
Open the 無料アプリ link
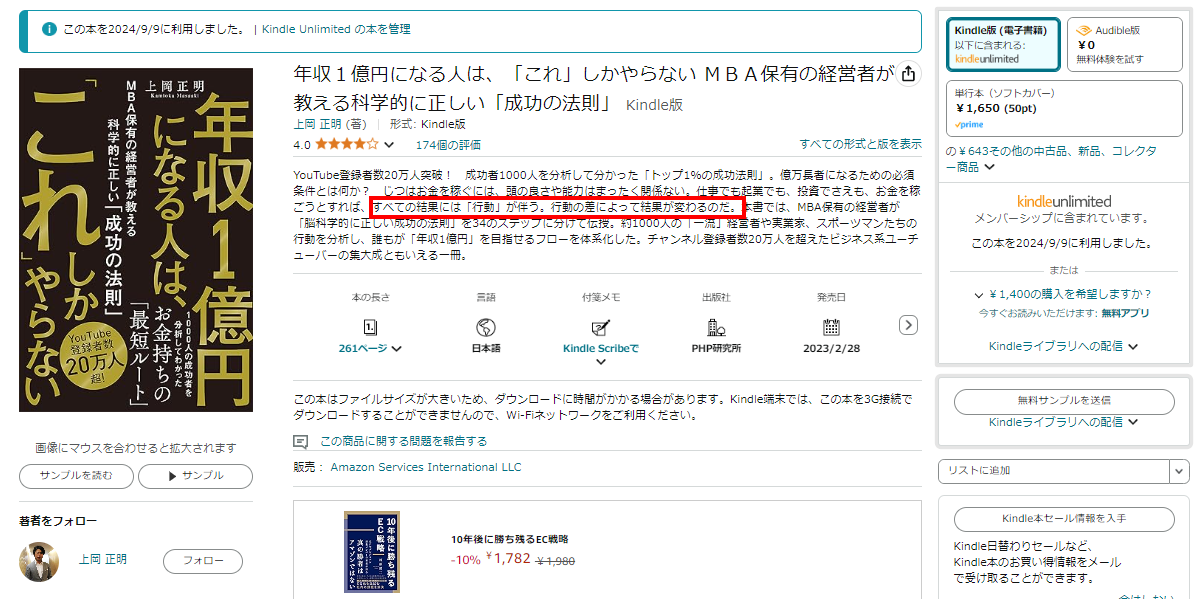[x=1125, y=313]
